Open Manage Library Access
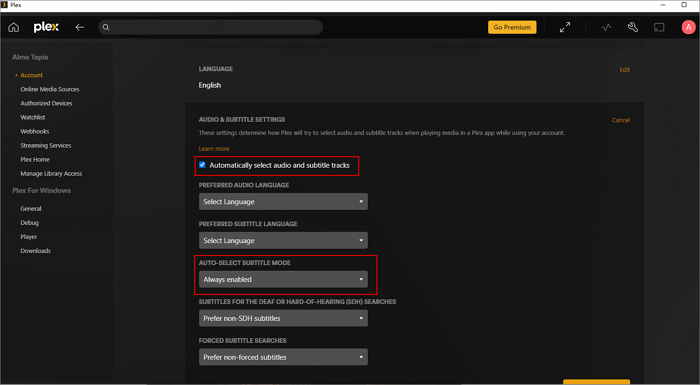The image size is (700, 385). (x=51, y=174)
